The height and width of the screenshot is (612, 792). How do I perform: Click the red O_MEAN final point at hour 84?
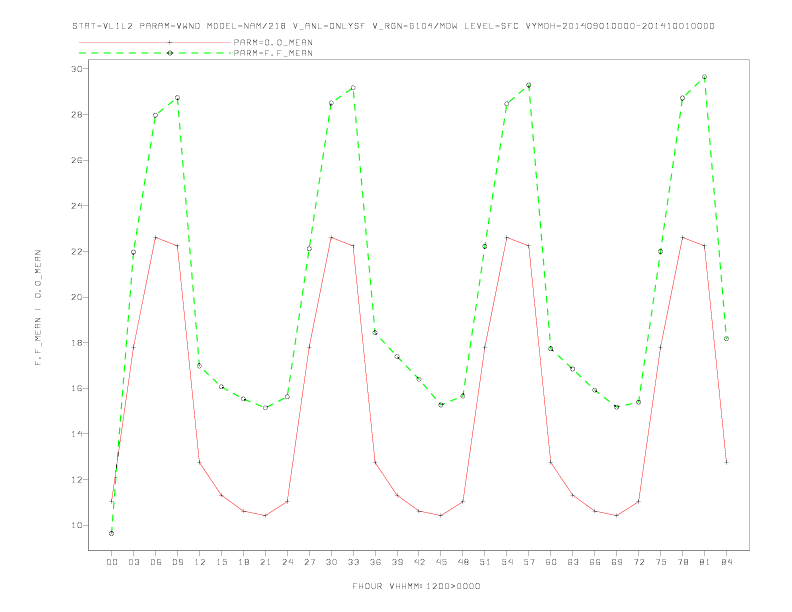[x=726, y=462]
